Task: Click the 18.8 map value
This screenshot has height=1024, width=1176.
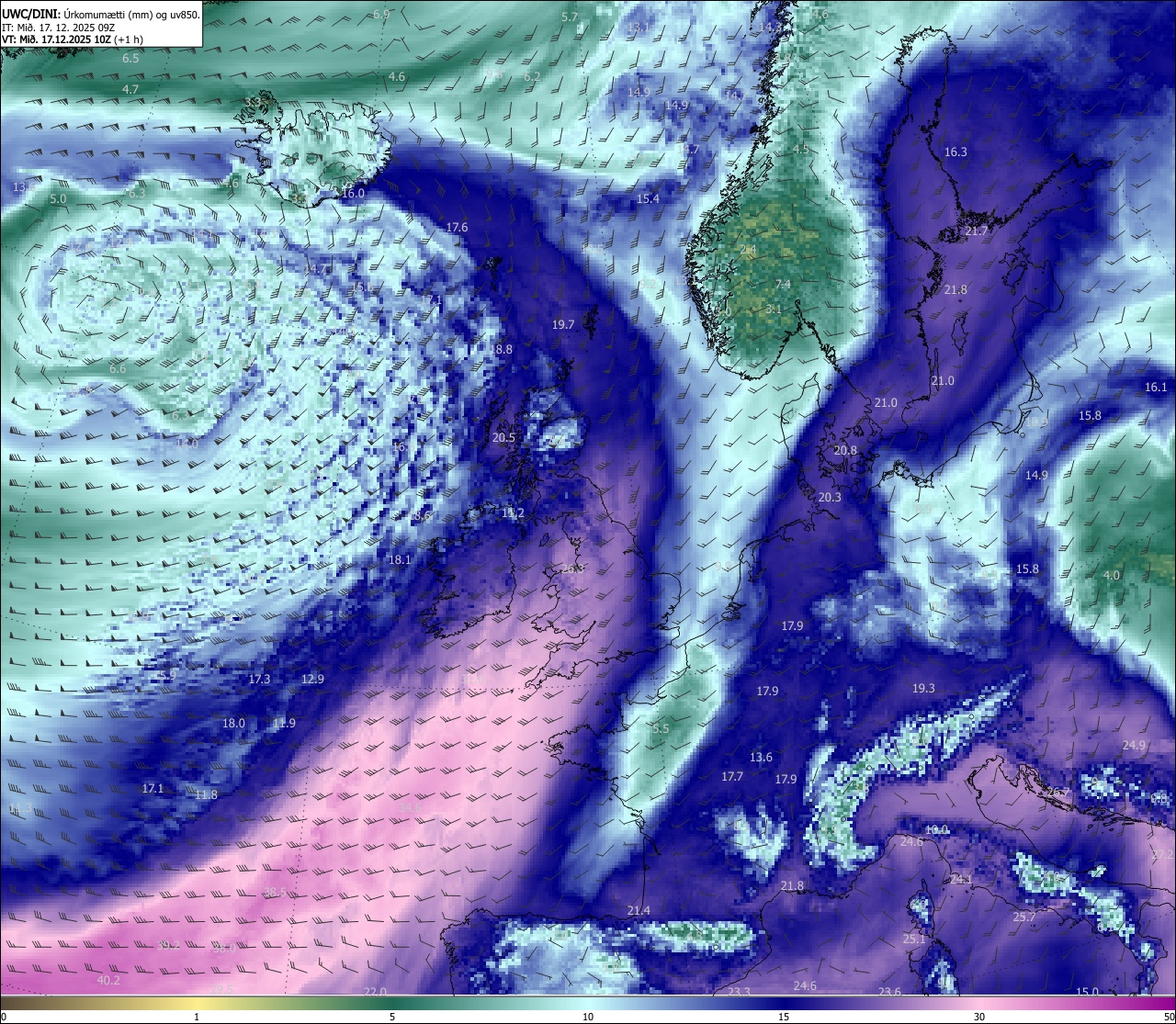Action: [x=502, y=349]
